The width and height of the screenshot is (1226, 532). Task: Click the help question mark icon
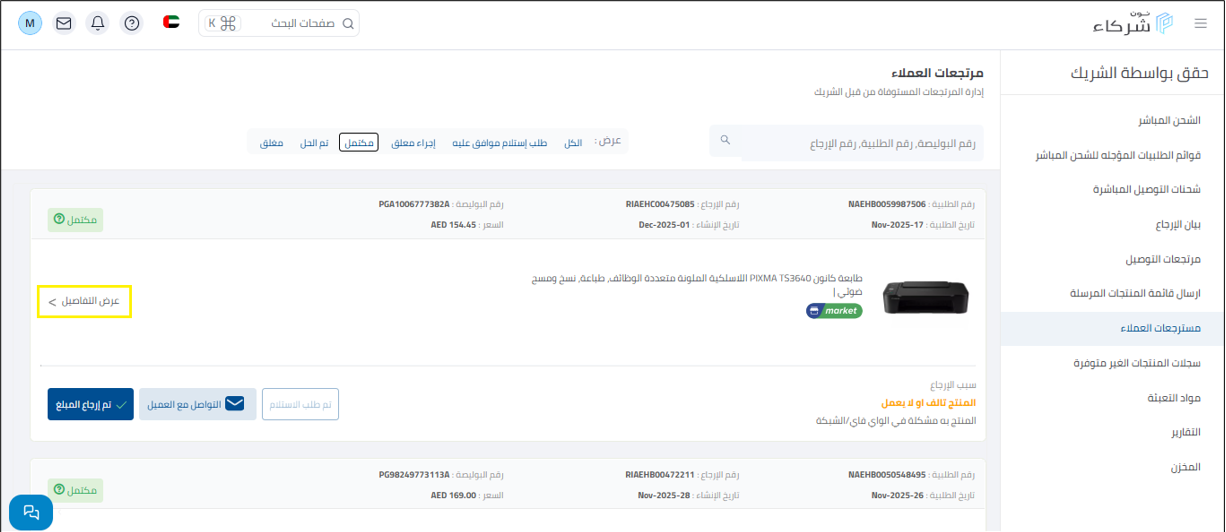pos(131,23)
